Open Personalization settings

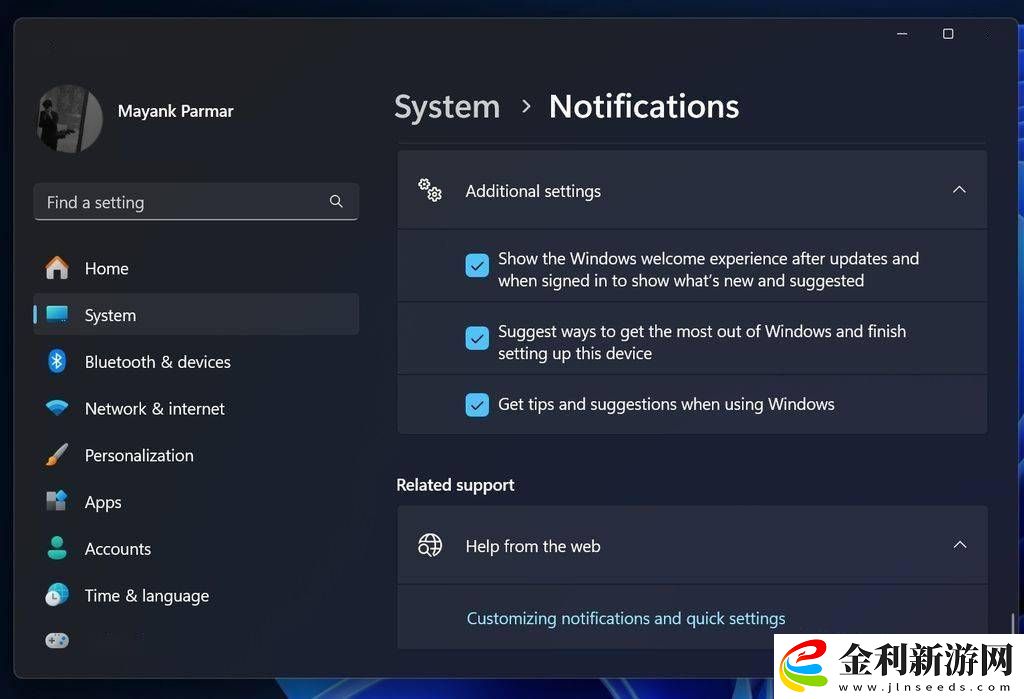tap(139, 455)
